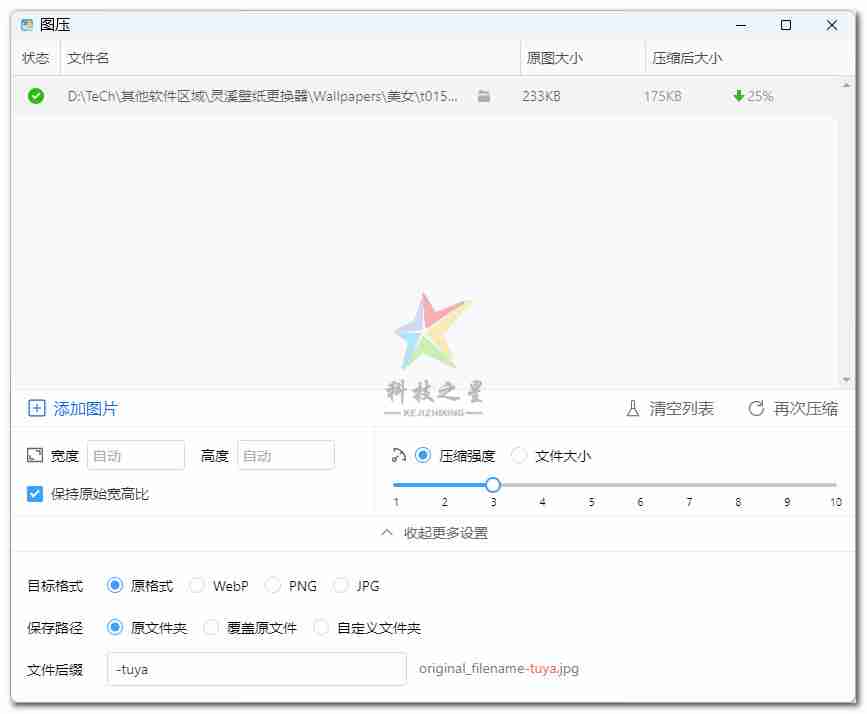Click the resize icon left of 宽度
This screenshot has width=867, height=714.
click(x=32, y=455)
